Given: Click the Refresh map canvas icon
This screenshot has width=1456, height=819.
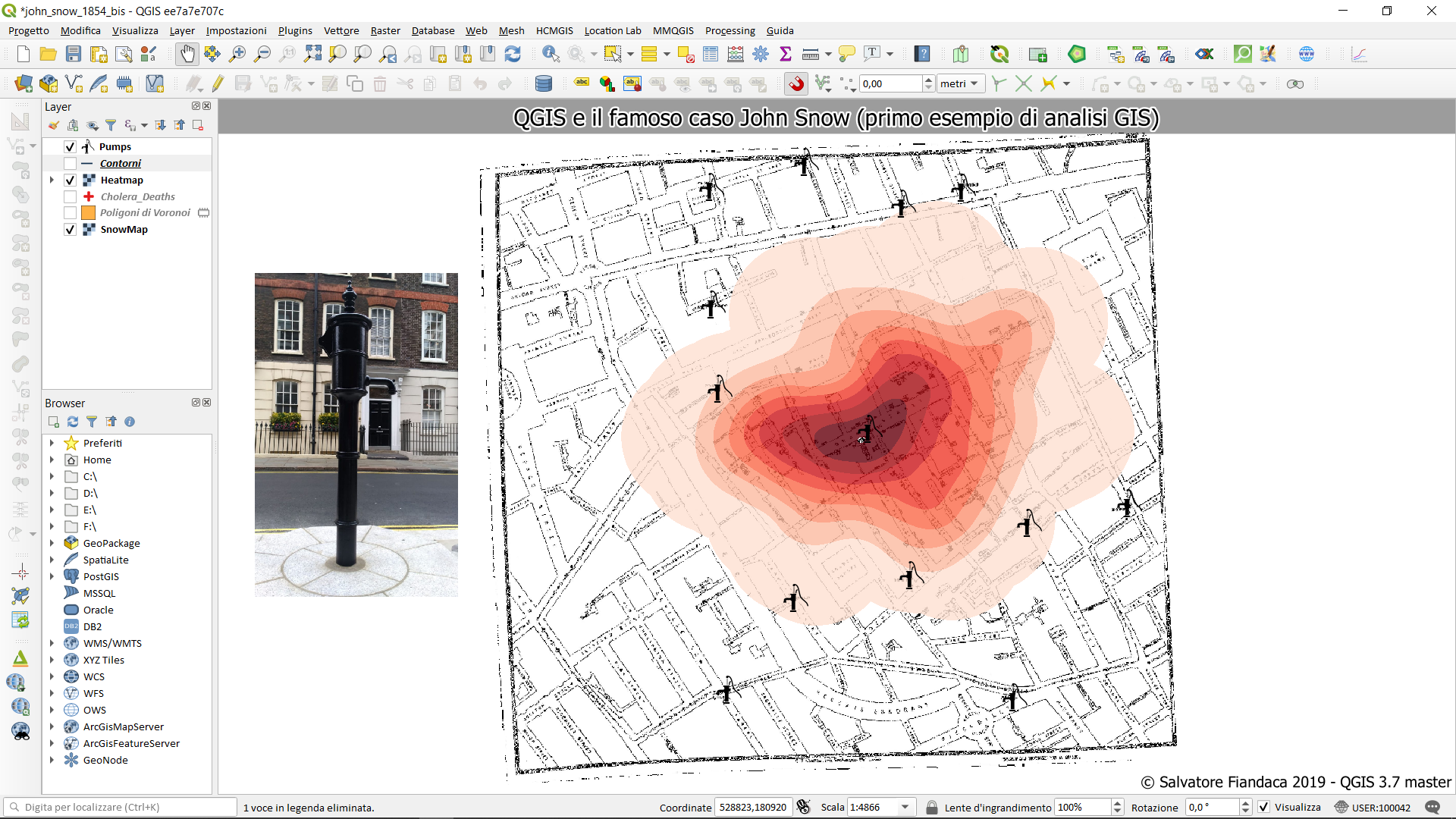Looking at the screenshot, I should click(x=513, y=54).
